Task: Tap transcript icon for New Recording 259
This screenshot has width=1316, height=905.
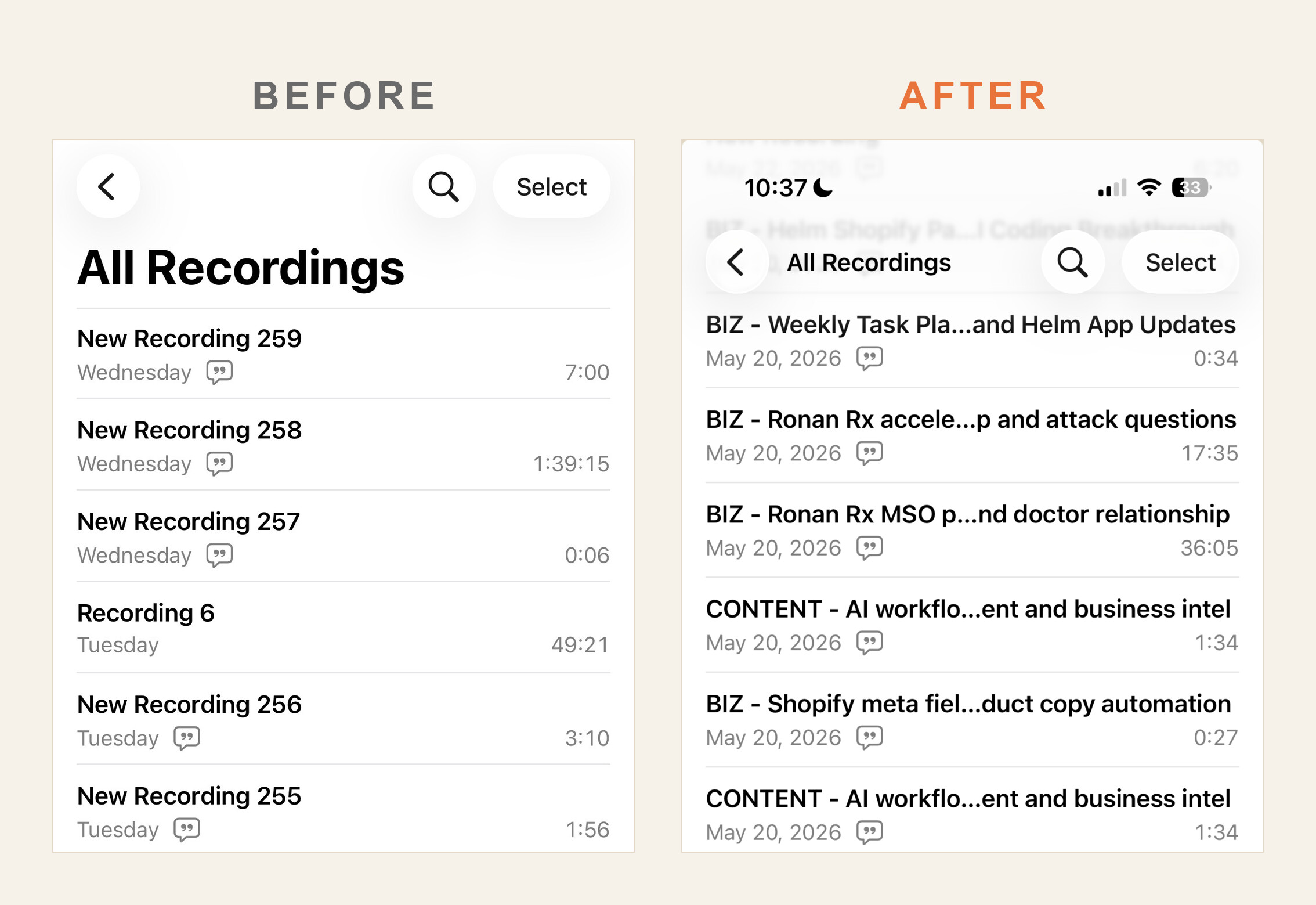Action: (x=220, y=372)
